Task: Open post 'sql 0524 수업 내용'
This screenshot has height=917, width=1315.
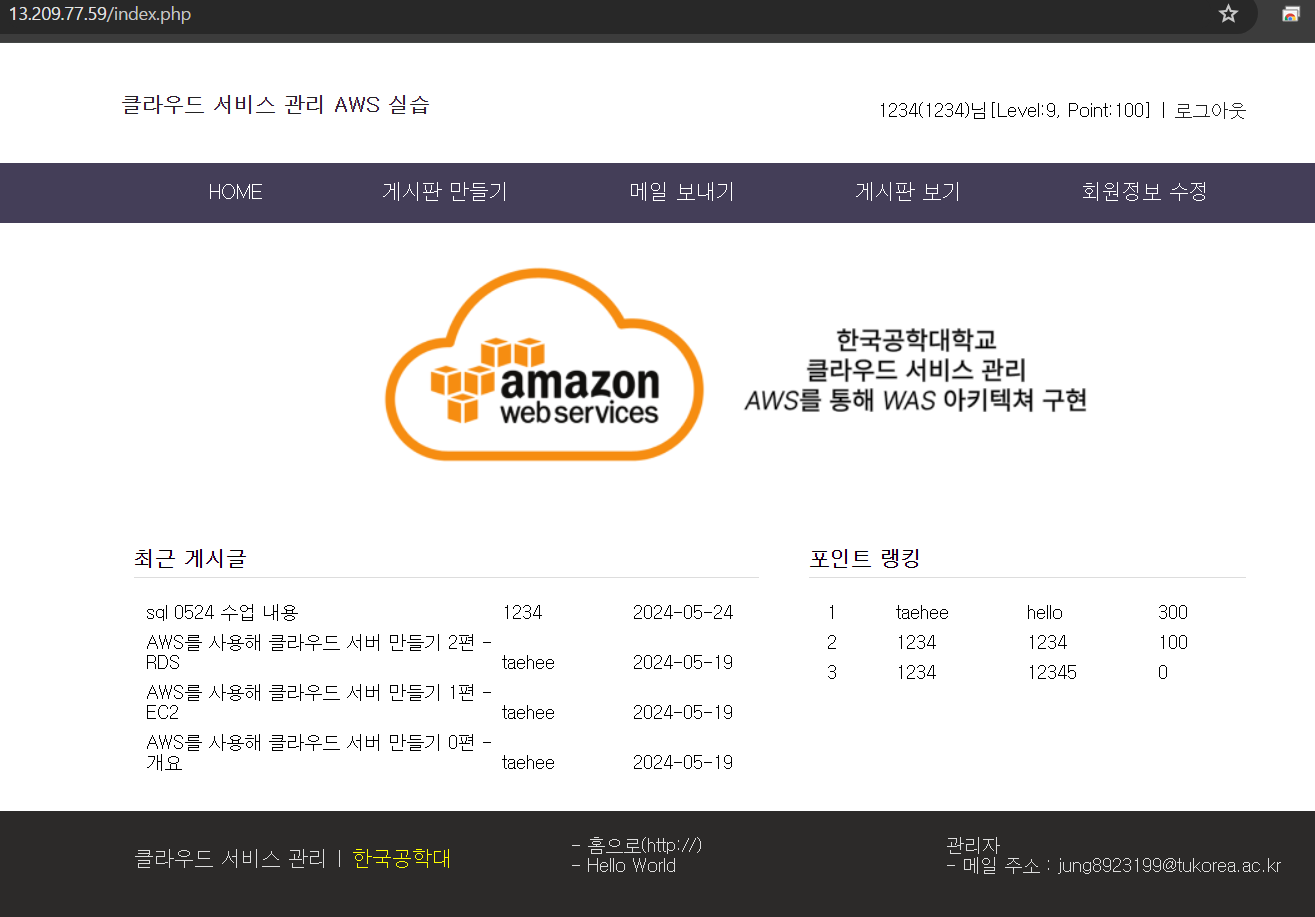Action: 222,613
